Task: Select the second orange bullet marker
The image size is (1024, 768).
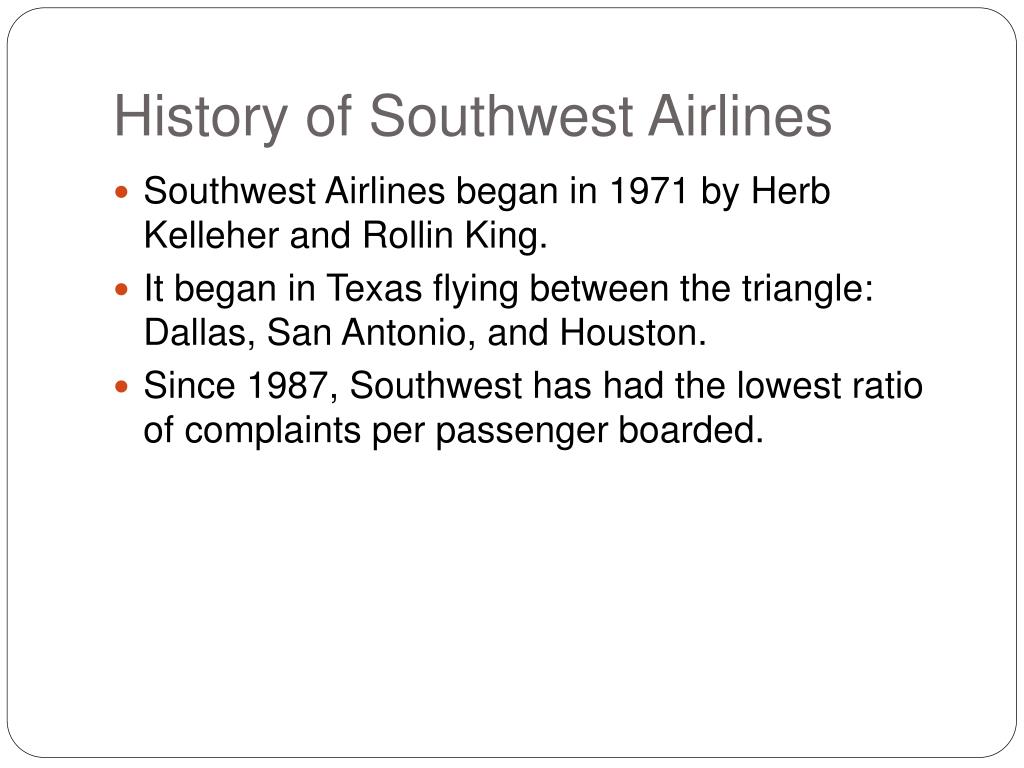Action: (x=121, y=289)
